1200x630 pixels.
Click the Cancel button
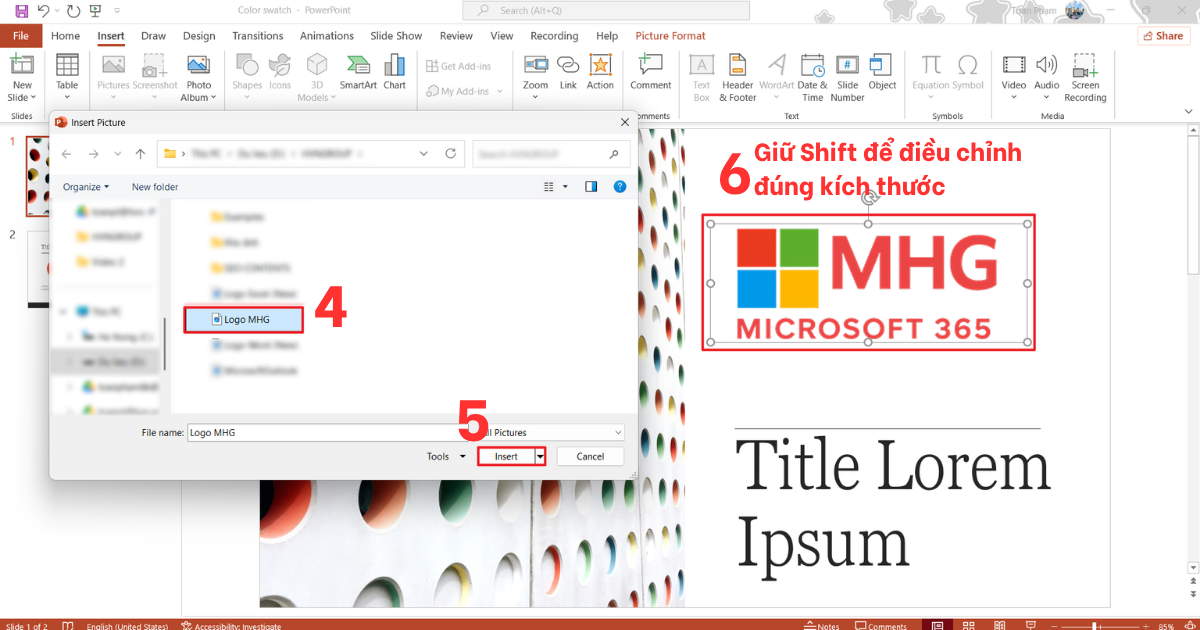[x=590, y=456]
